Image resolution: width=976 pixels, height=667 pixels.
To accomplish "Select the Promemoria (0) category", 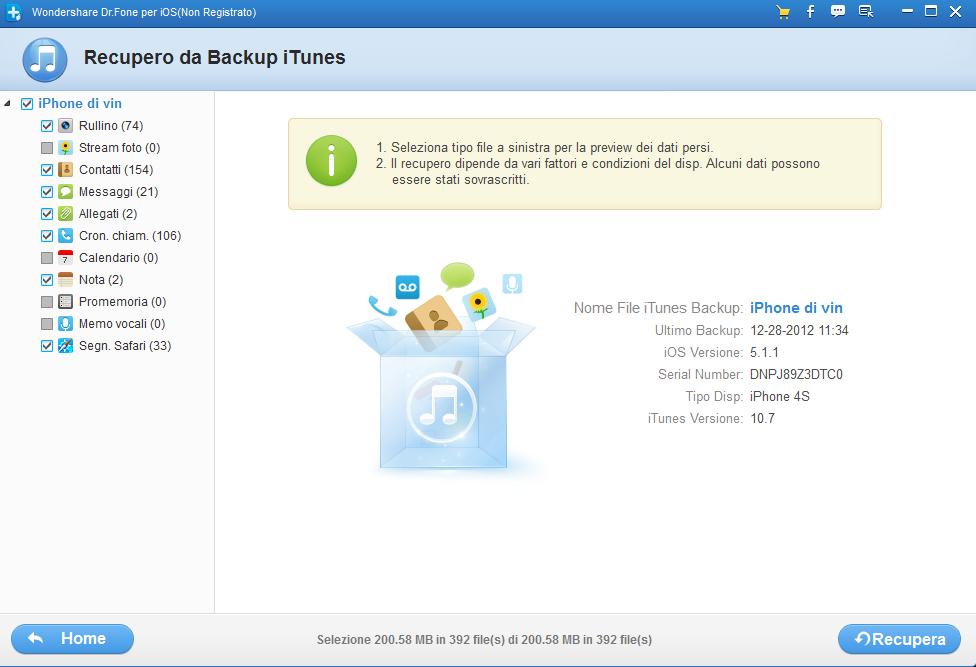I will tap(123, 302).
